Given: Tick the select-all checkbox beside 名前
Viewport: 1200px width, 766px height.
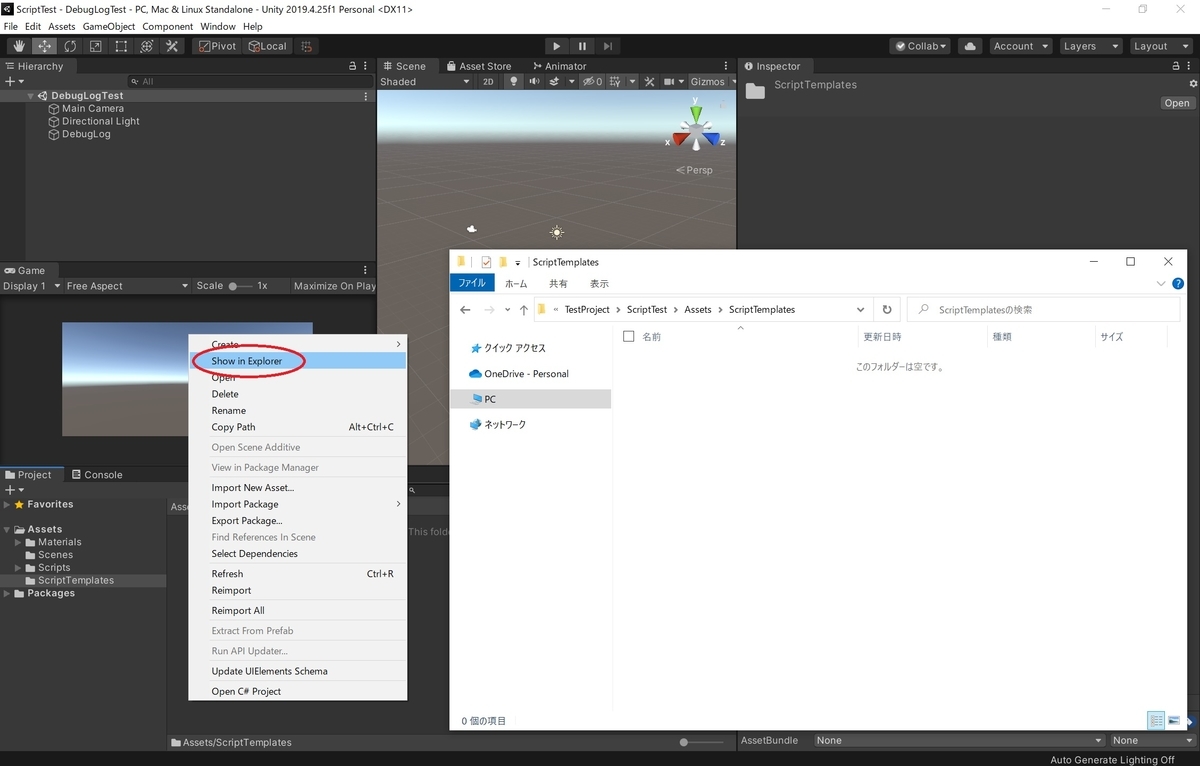Looking at the screenshot, I should click(629, 337).
